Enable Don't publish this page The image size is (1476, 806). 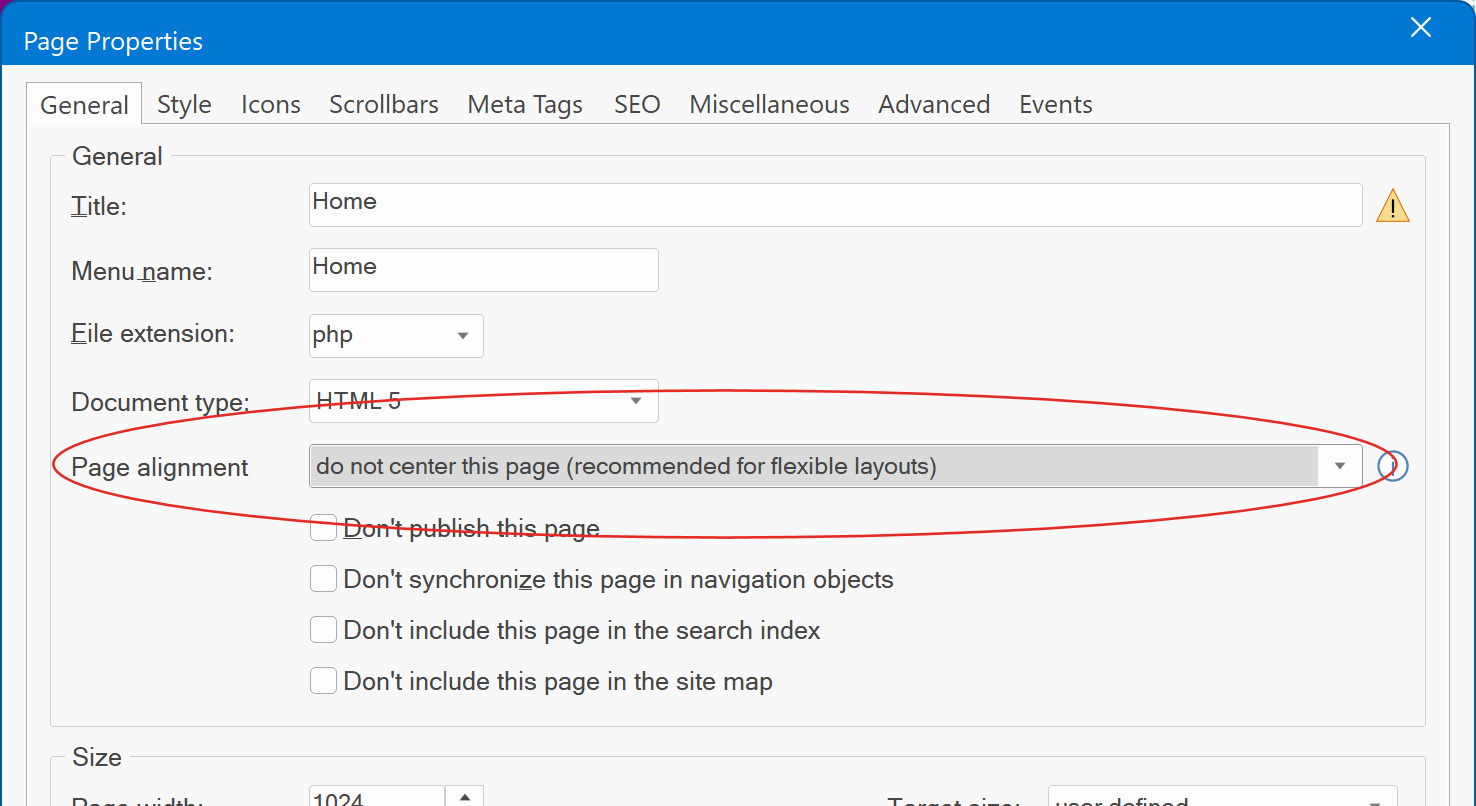pos(323,528)
